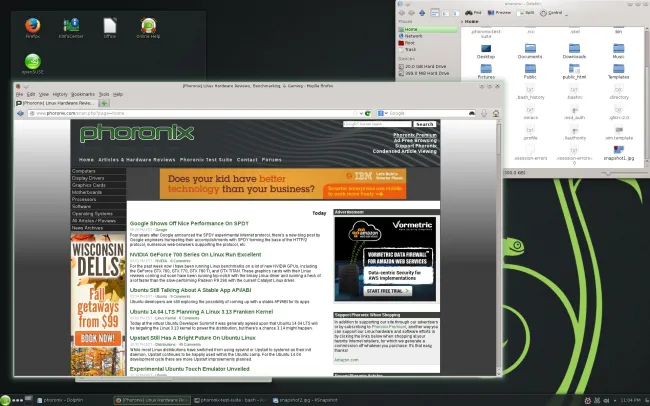The image size is (650, 406).
Task: Switch Dolphin to icons view mode
Action: pos(435,13)
